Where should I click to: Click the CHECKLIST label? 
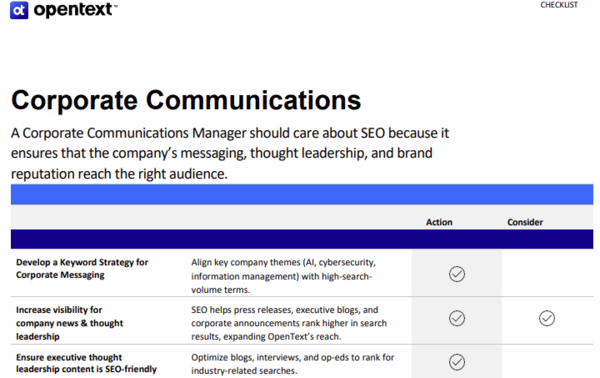(559, 5)
